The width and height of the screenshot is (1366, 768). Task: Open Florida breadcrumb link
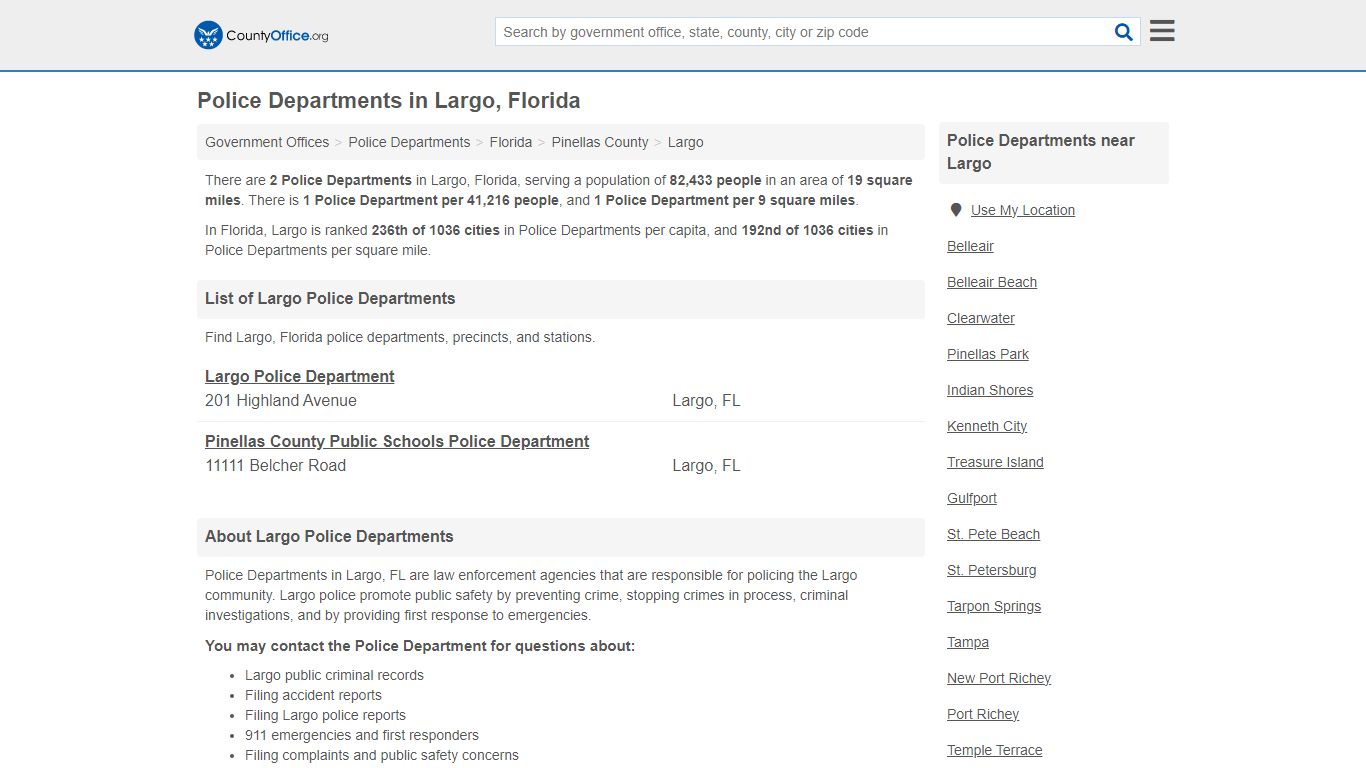tap(511, 142)
